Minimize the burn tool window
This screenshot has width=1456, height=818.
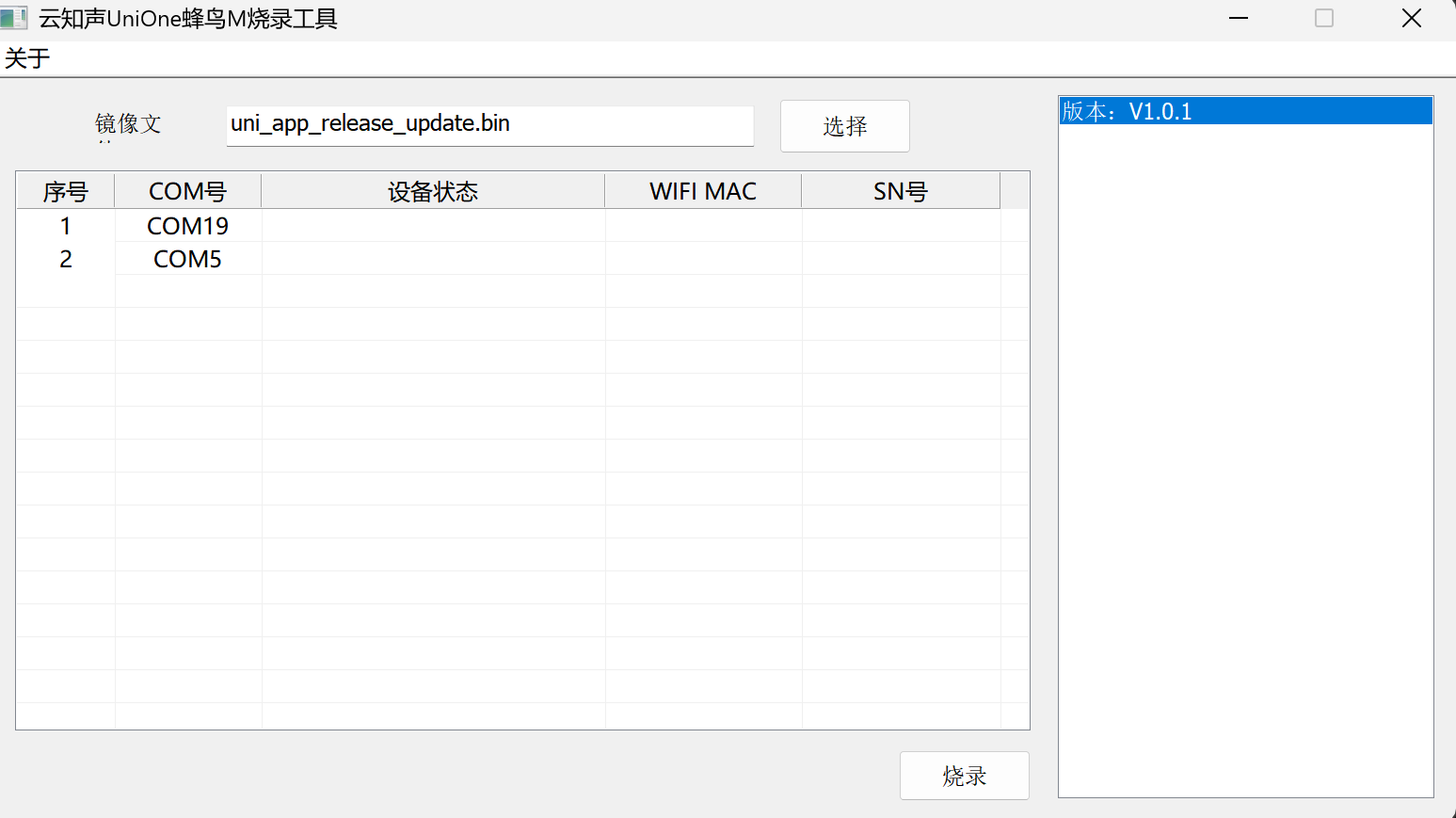pyautogui.click(x=1239, y=18)
